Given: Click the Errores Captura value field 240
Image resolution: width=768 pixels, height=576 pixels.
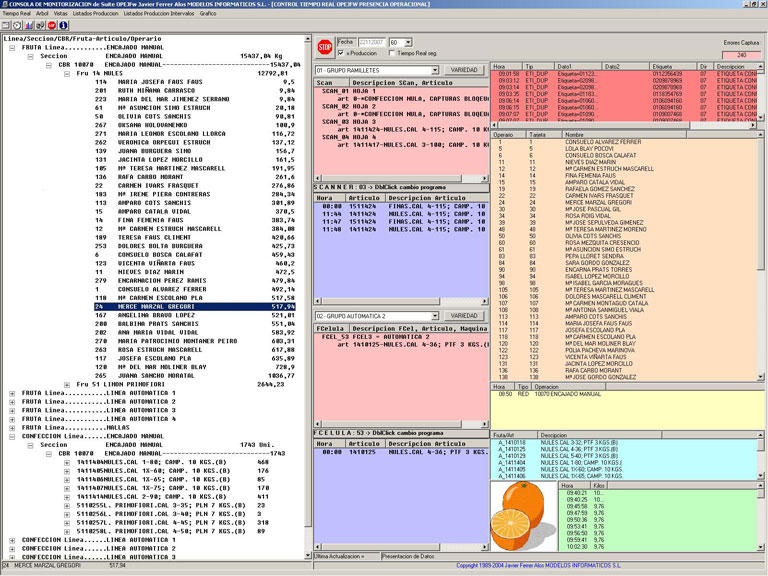Looking at the screenshot, I should [x=742, y=55].
